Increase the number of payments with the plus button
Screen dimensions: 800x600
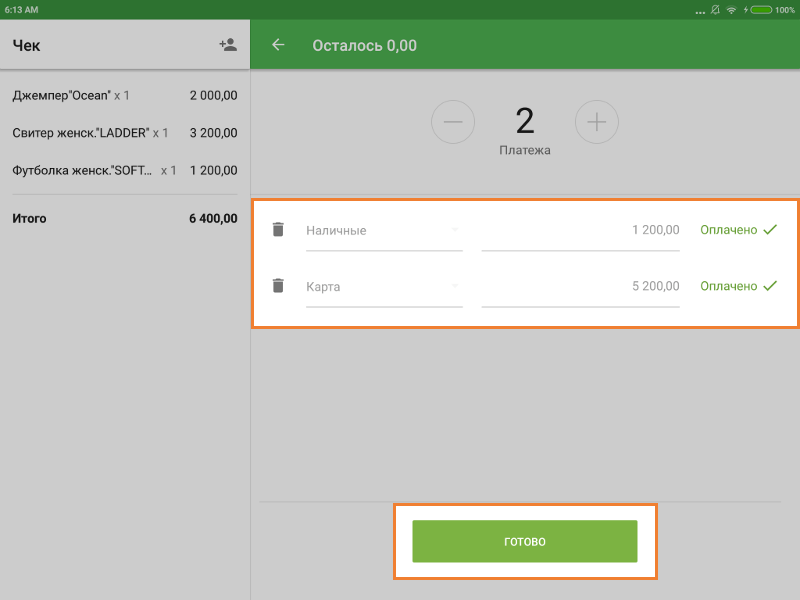point(597,122)
